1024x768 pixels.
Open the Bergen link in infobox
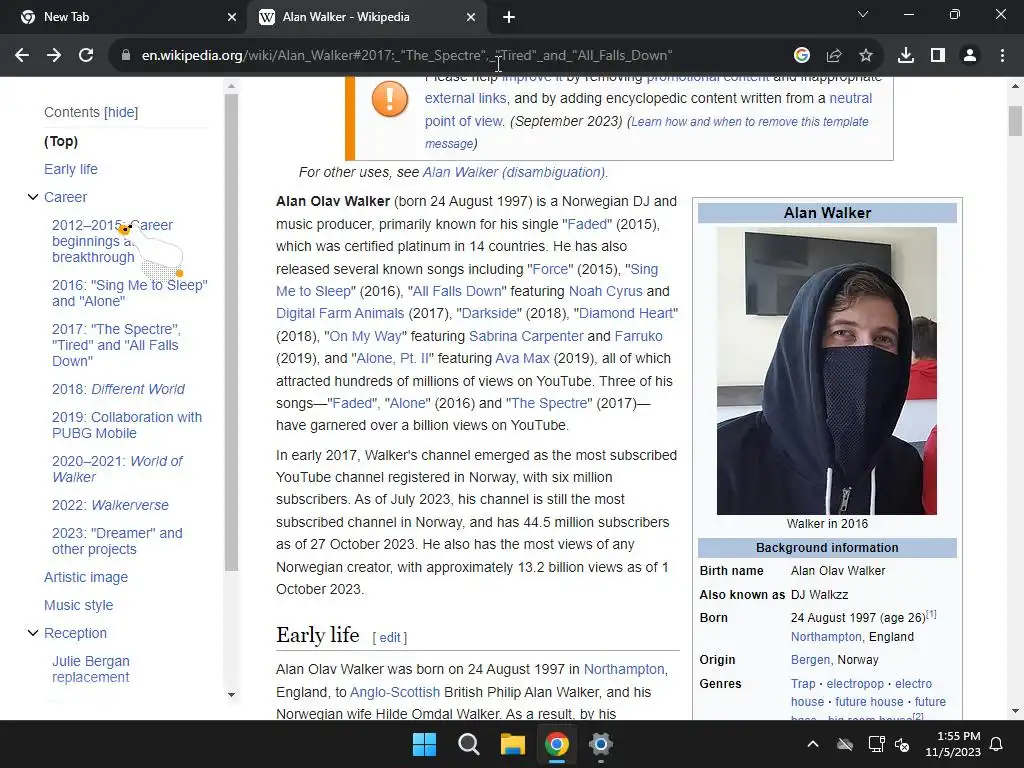click(810, 660)
